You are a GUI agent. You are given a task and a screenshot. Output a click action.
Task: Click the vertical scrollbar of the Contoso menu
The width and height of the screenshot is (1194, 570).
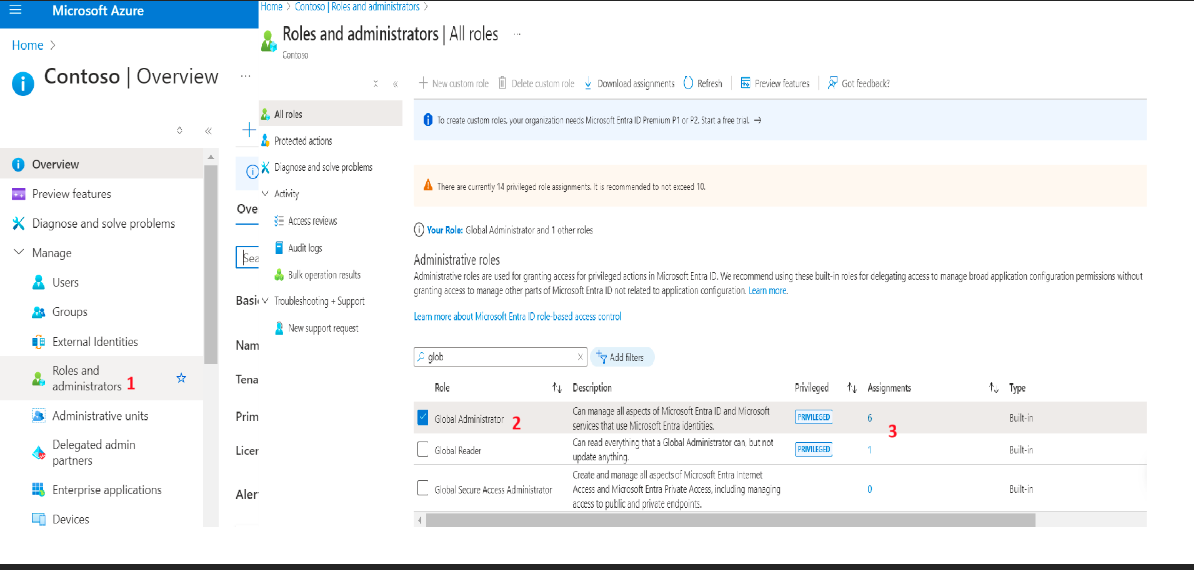pyautogui.click(x=211, y=264)
